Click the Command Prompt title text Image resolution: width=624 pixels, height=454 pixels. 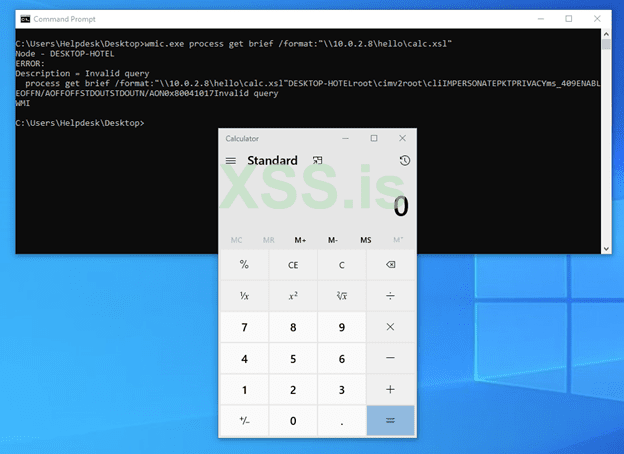(64, 19)
